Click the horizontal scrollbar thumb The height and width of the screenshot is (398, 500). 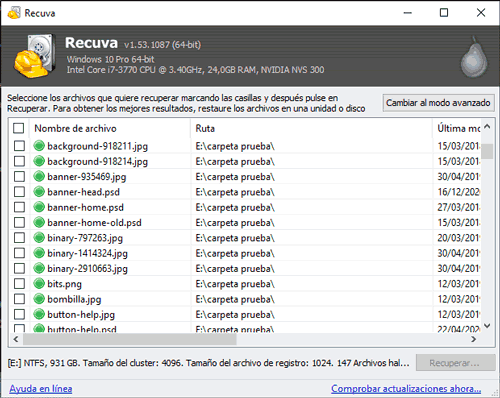coord(129,339)
